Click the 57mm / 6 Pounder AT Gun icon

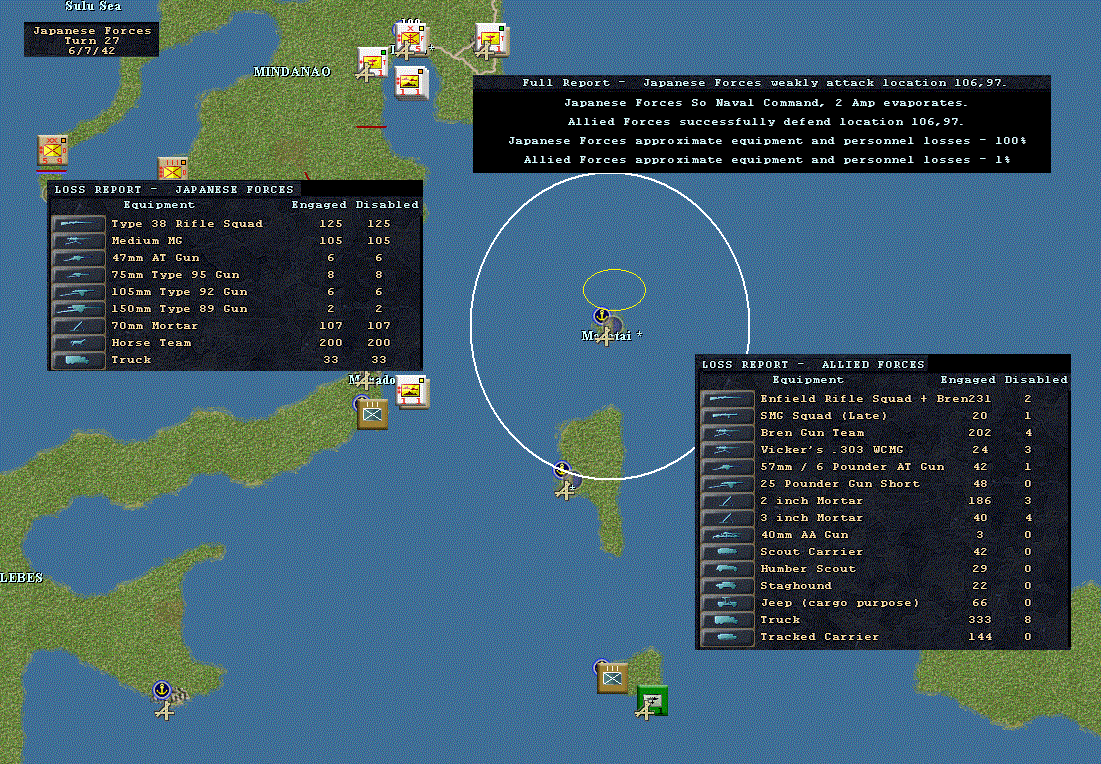[x=727, y=467]
